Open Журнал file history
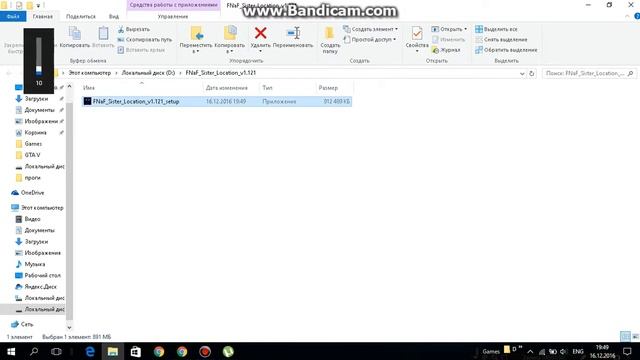This screenshot has height=360, width=640. 446,50
